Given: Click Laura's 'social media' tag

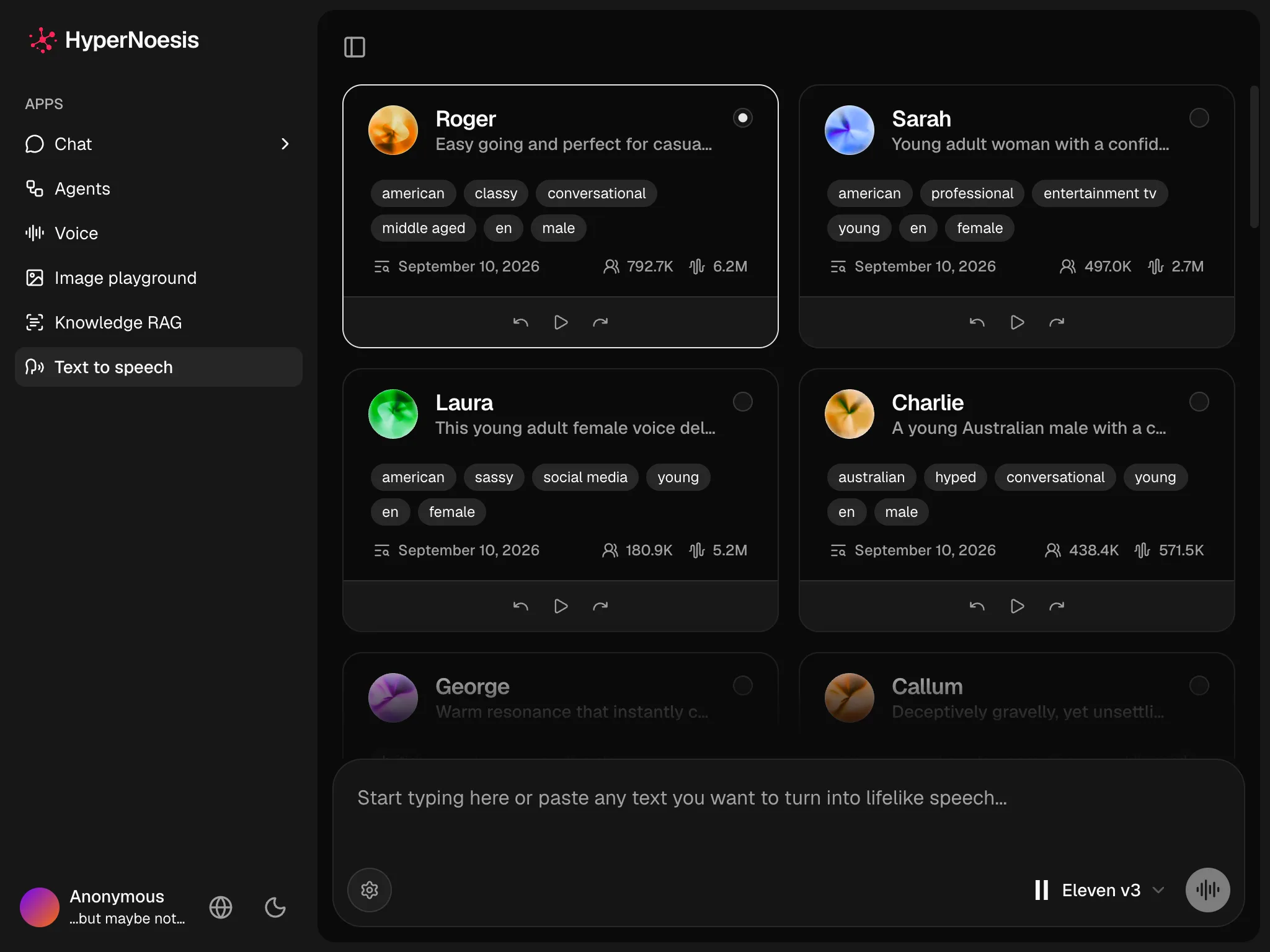Looking at the screenshot, I should [x=585, y=477].
